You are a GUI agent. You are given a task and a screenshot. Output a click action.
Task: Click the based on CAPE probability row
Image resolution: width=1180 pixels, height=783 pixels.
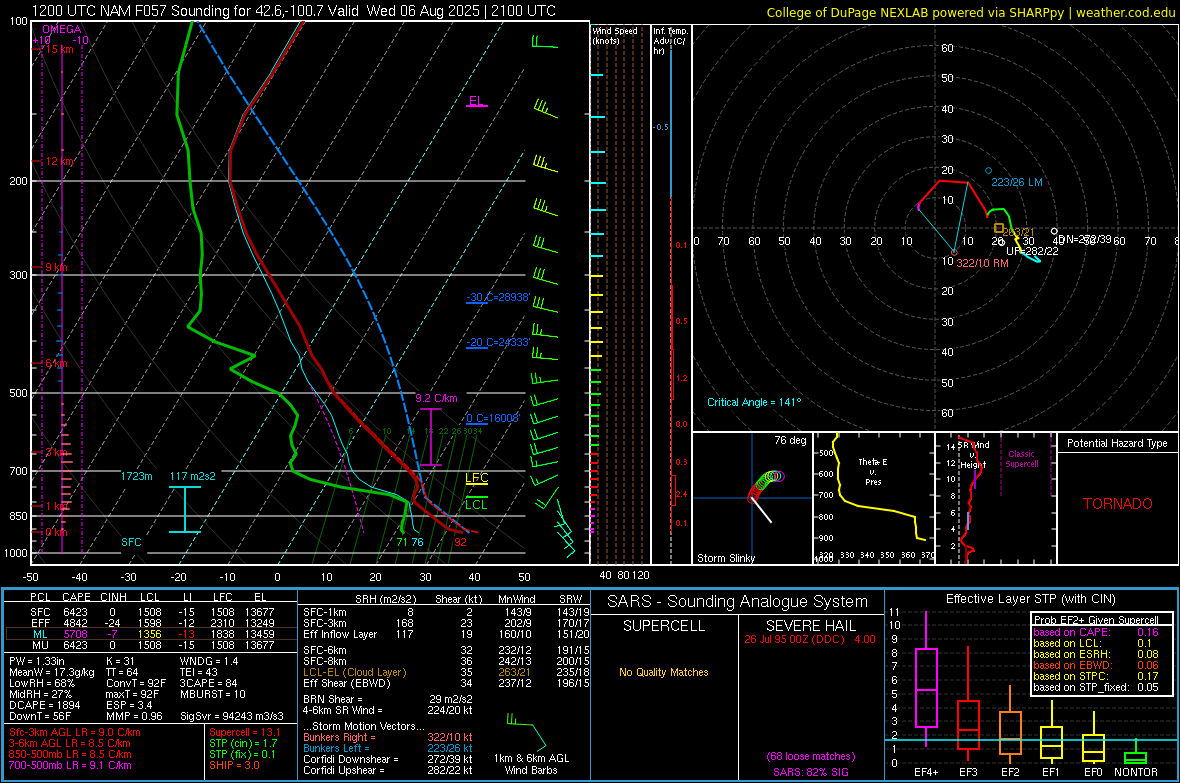click(x=1096, y=632)
